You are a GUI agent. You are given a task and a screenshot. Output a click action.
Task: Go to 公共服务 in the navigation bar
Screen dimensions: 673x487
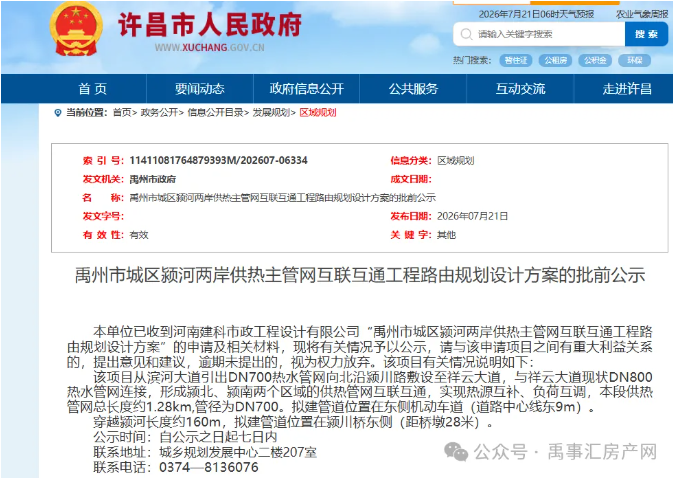[x=413, y=88]
